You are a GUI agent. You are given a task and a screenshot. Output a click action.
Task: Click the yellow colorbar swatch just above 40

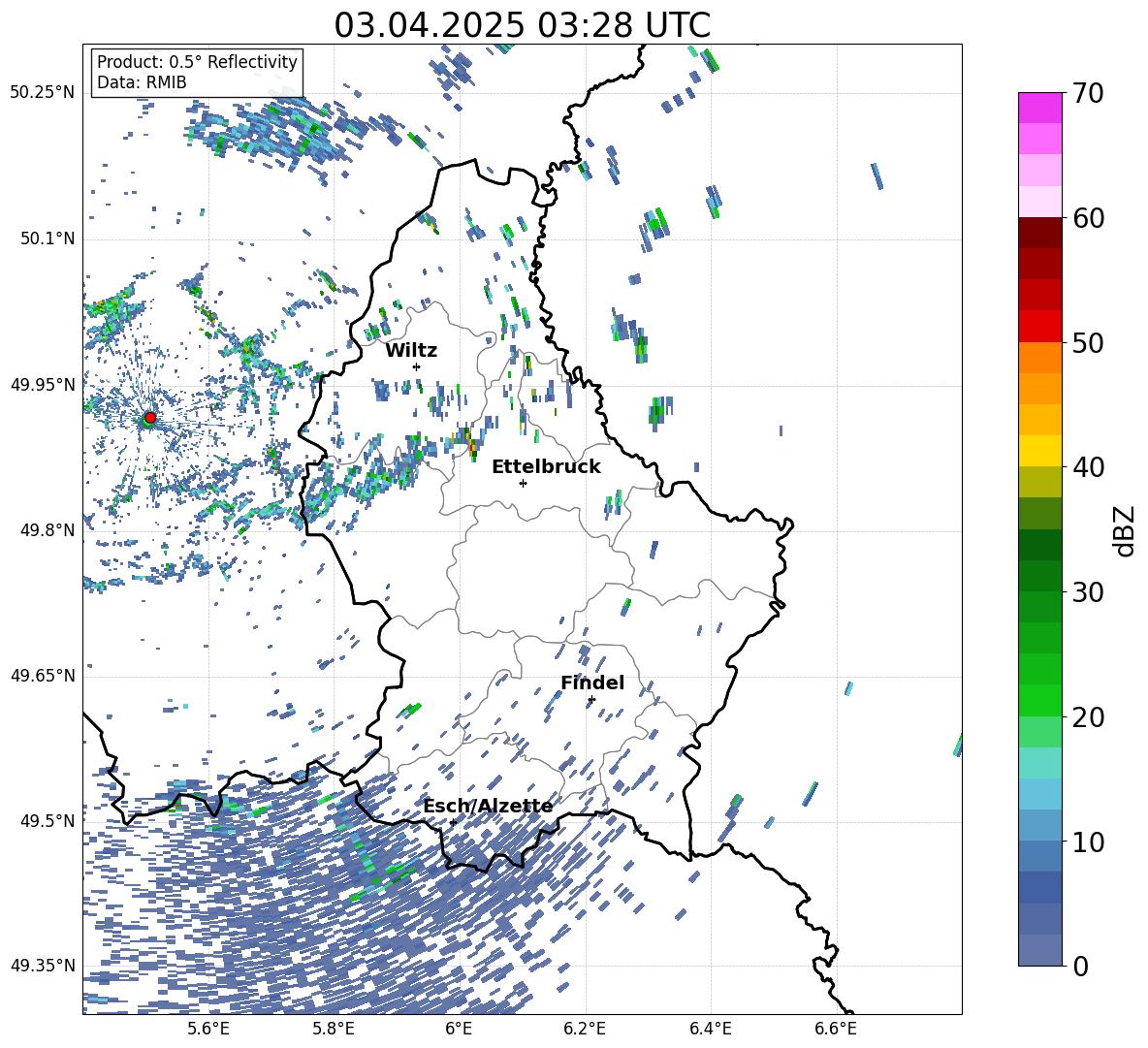(x=1039, y=451)
